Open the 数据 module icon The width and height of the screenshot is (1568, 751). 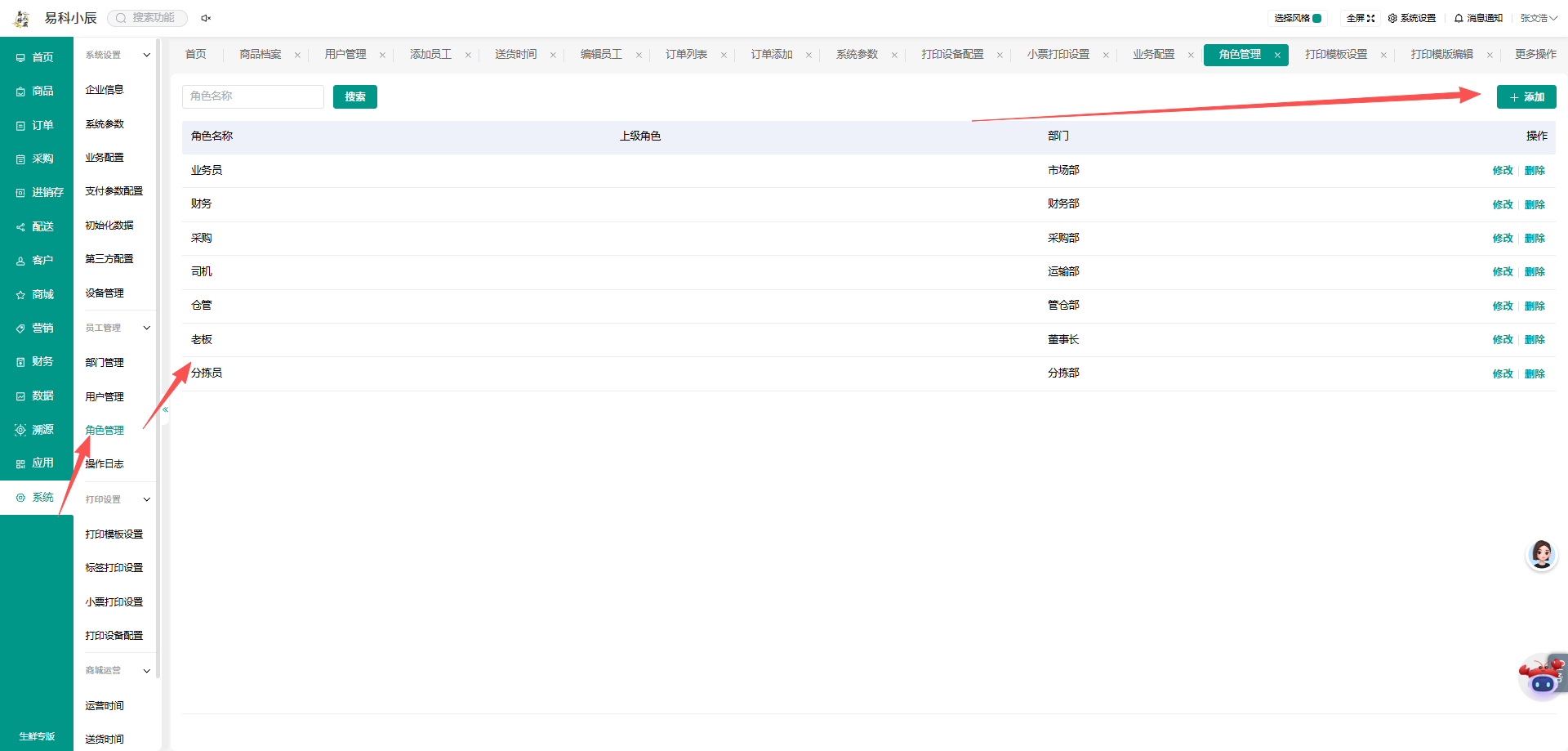tap(20, 396)
